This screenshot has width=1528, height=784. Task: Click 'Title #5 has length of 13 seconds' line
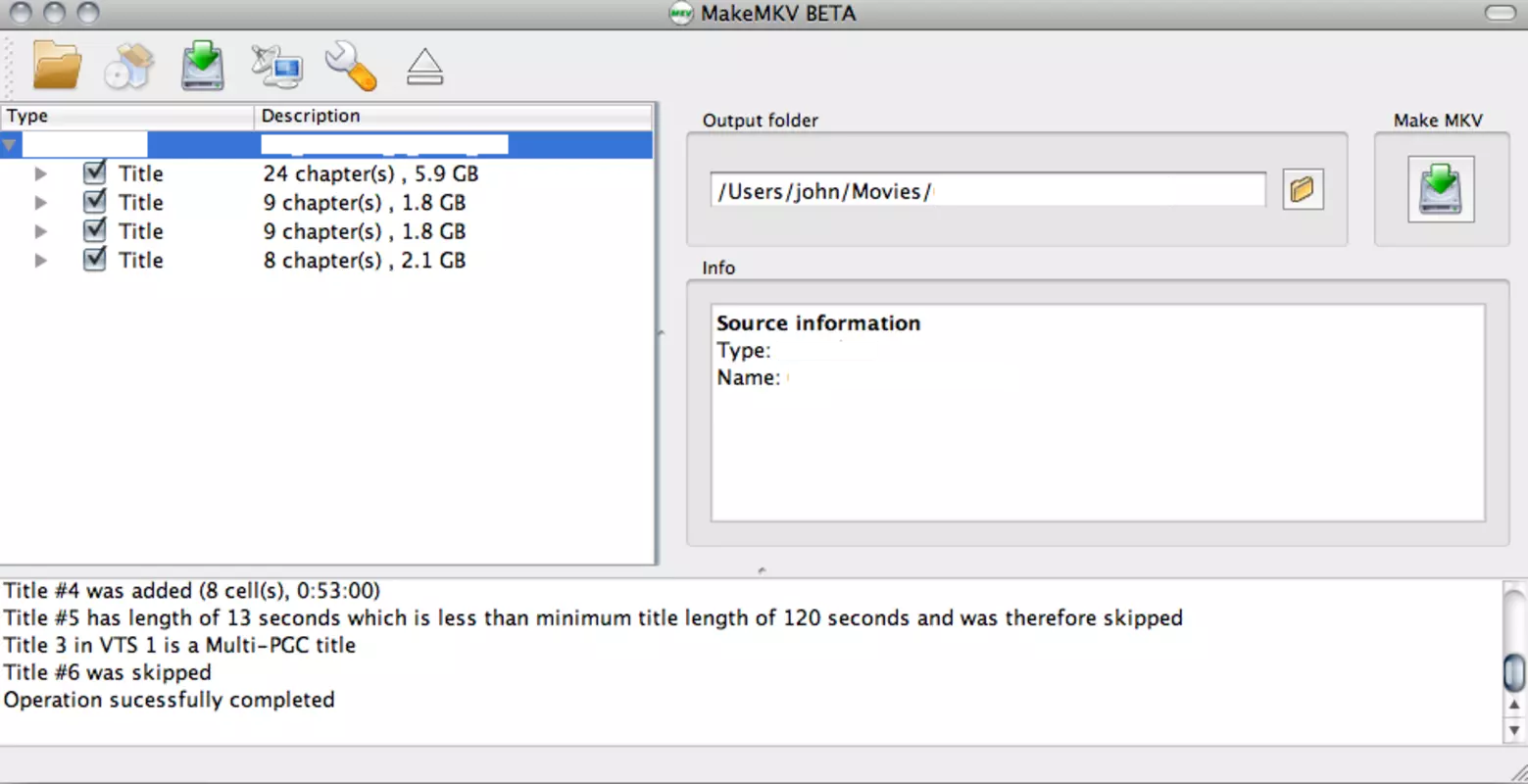pyautogui.click(x=593, y=618)
